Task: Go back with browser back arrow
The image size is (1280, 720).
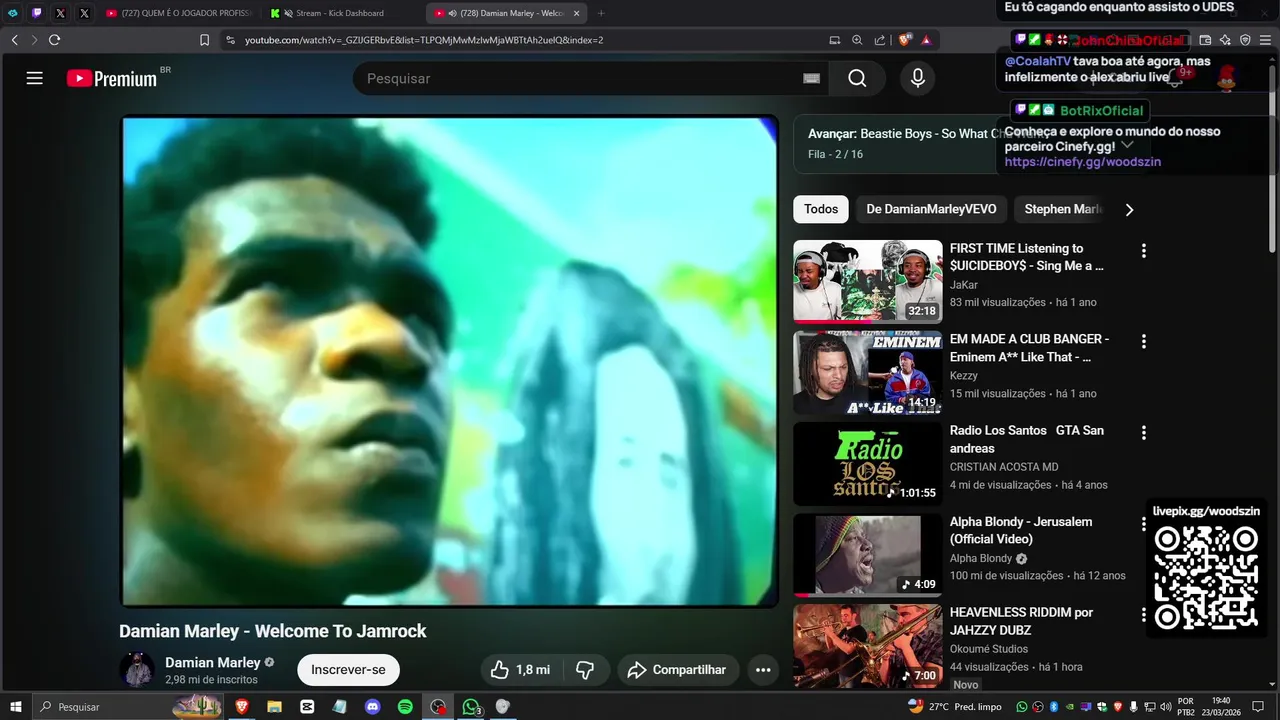Action: point(15,40)
